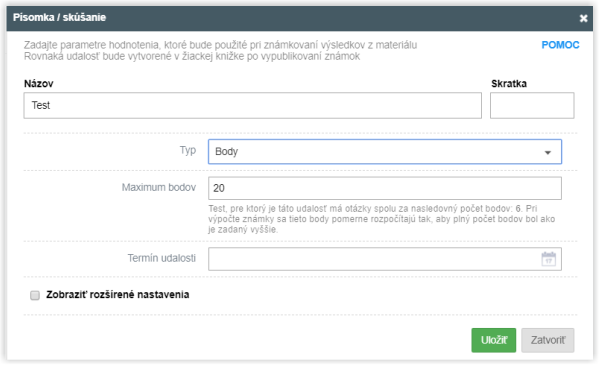599x365 pixels.
Task: Enable Zobraziť rozšírené nastavenia checkbox
Action: tap(35, 295)
